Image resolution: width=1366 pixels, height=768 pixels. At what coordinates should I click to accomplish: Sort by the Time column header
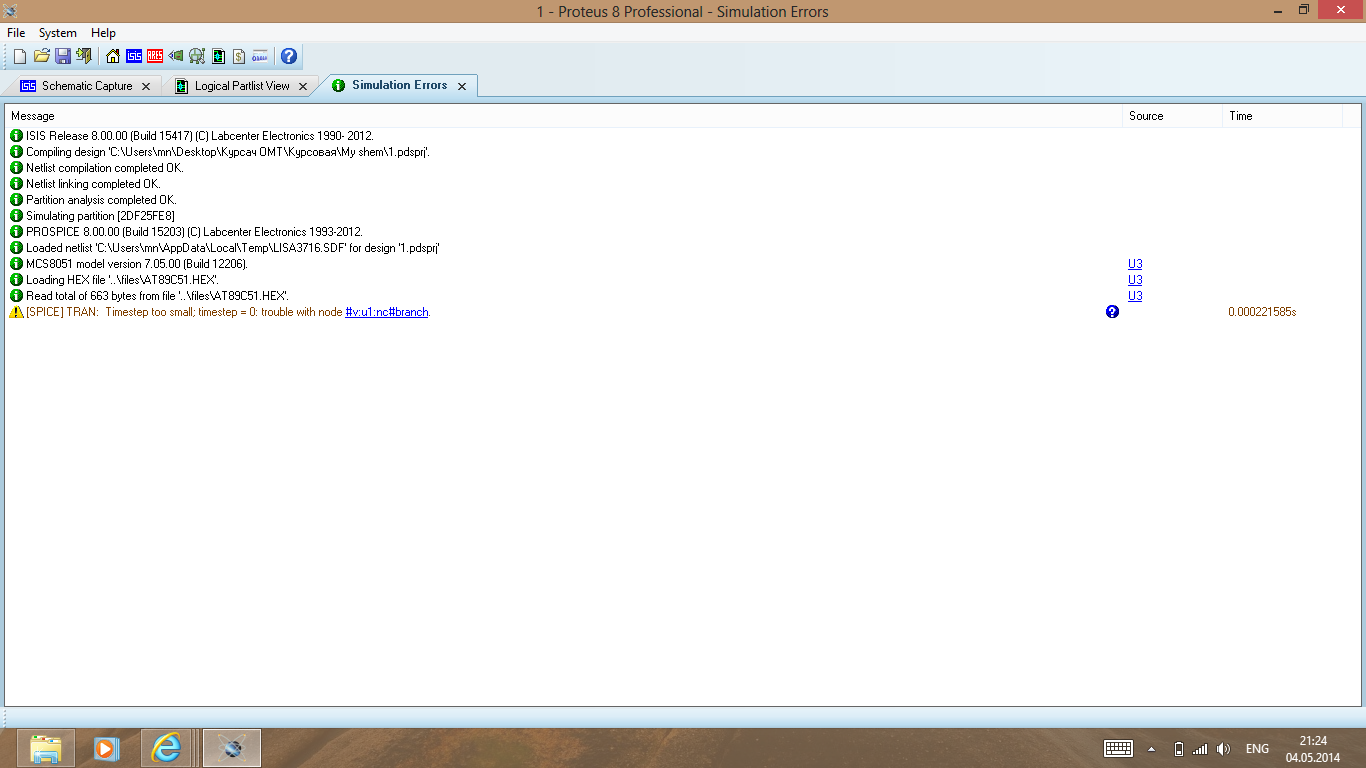click(1282, 116)
